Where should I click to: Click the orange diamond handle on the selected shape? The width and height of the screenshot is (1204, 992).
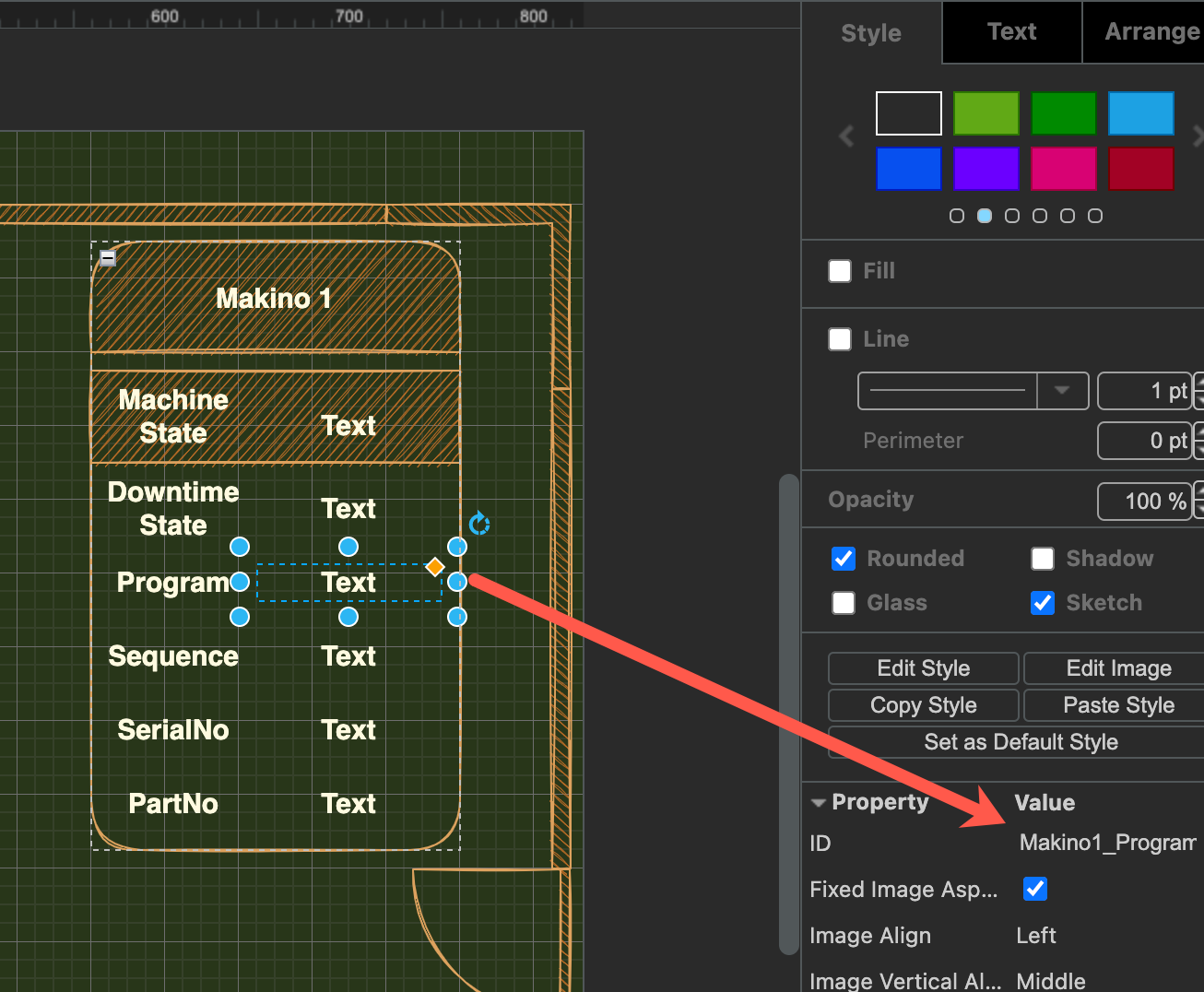434,566
